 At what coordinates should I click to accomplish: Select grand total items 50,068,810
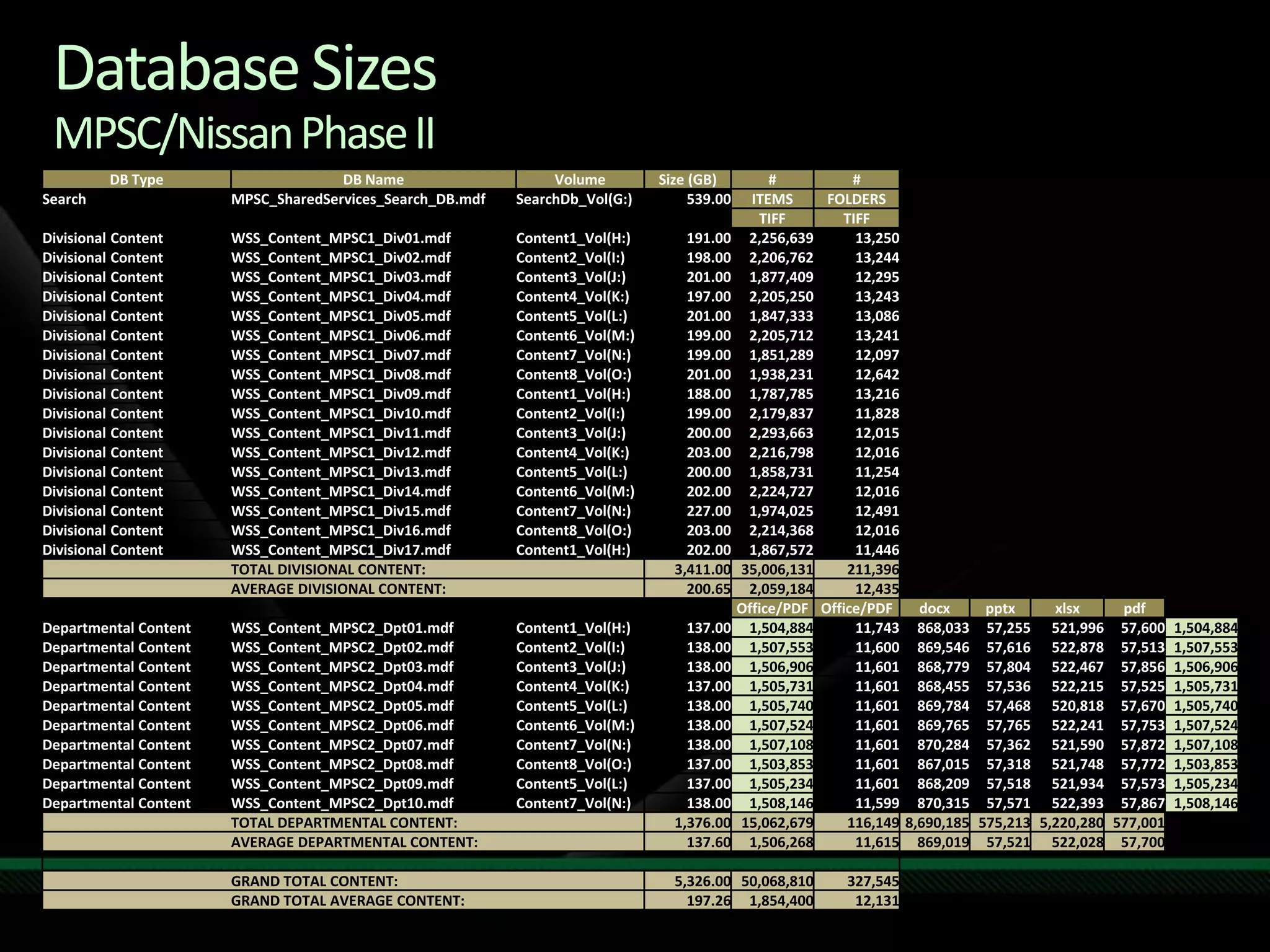pos(777,881)
